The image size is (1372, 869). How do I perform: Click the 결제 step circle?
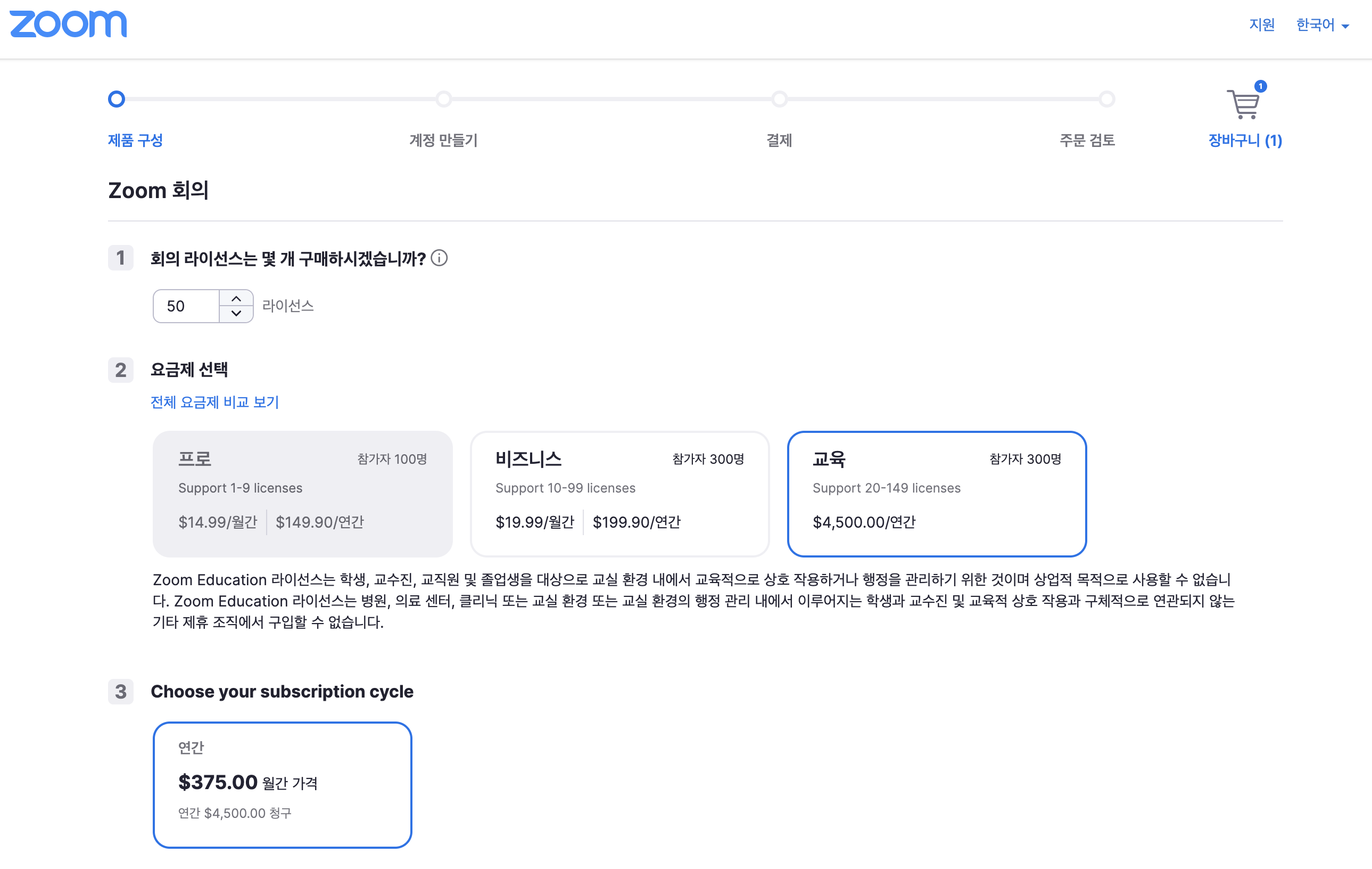(x=780, y=99)
